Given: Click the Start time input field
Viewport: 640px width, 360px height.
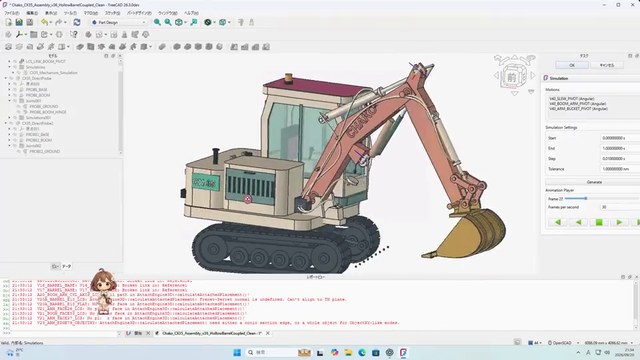Looking at the screenshot, I should (x=620, y=138).
